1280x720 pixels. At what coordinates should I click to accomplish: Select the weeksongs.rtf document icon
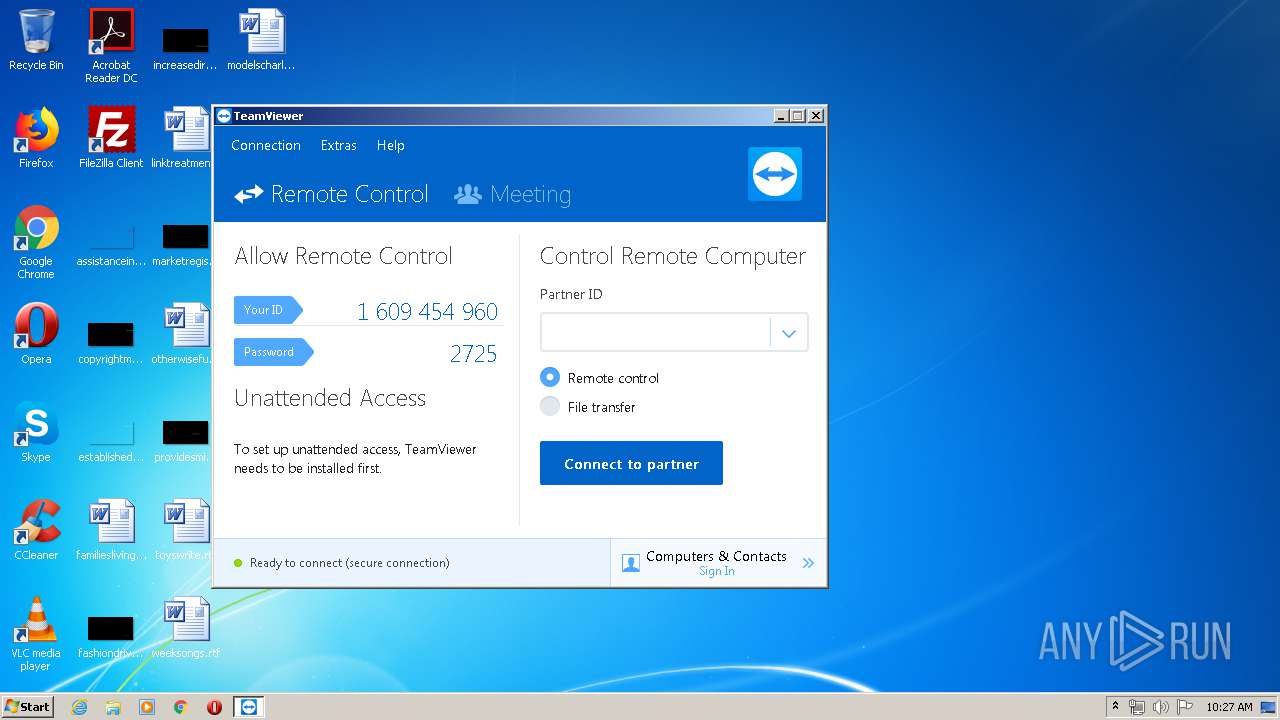point(186,628)
